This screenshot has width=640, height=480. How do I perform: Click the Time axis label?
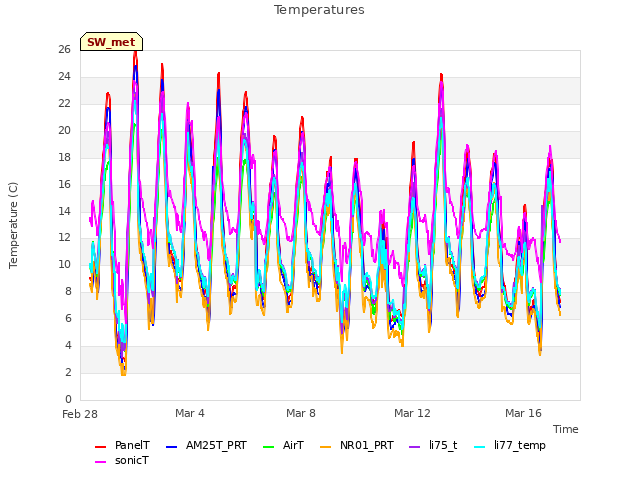pyautogui.click(x=565, y=429)
